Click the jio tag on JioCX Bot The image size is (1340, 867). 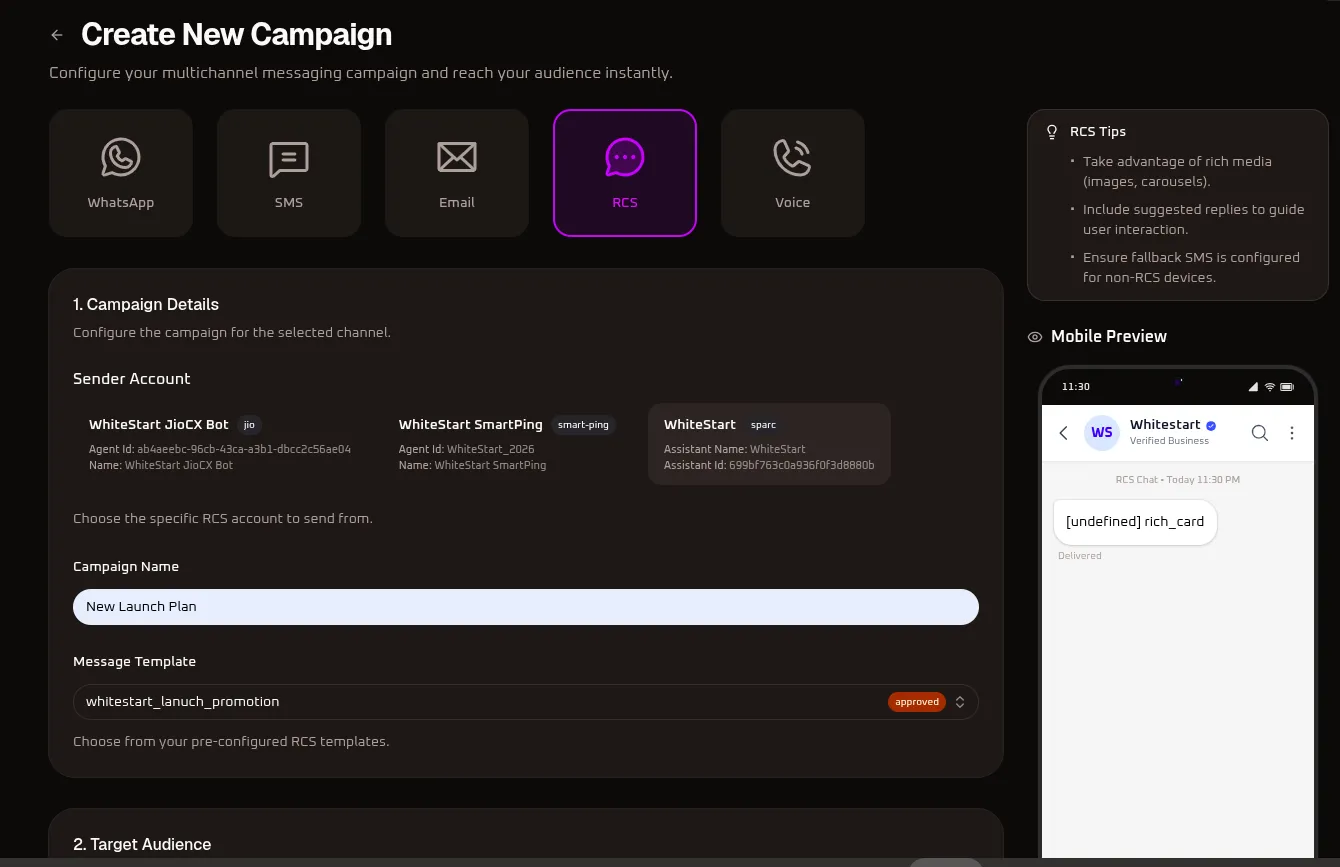[x=249, y=425]
